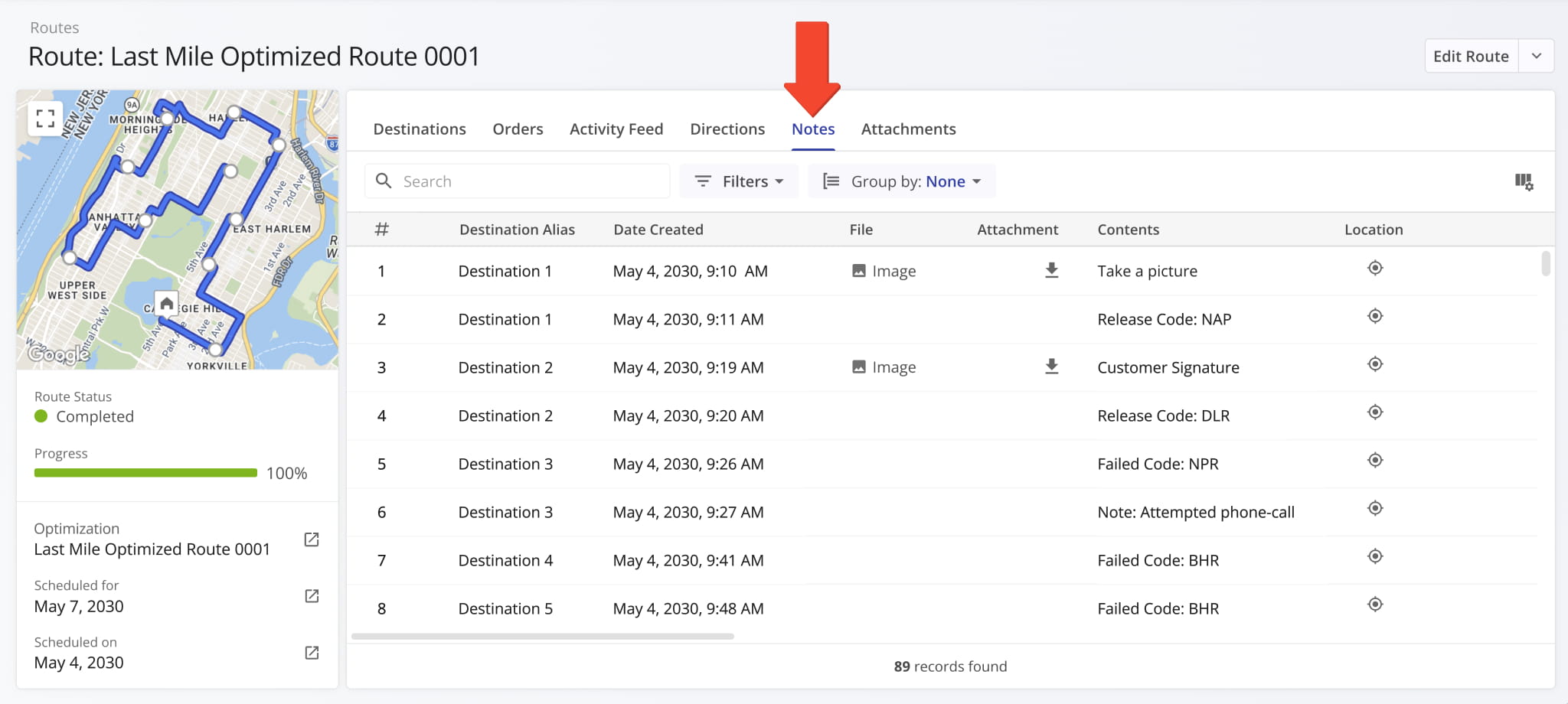Open the Image file in row 1

[x=884, y=271]
